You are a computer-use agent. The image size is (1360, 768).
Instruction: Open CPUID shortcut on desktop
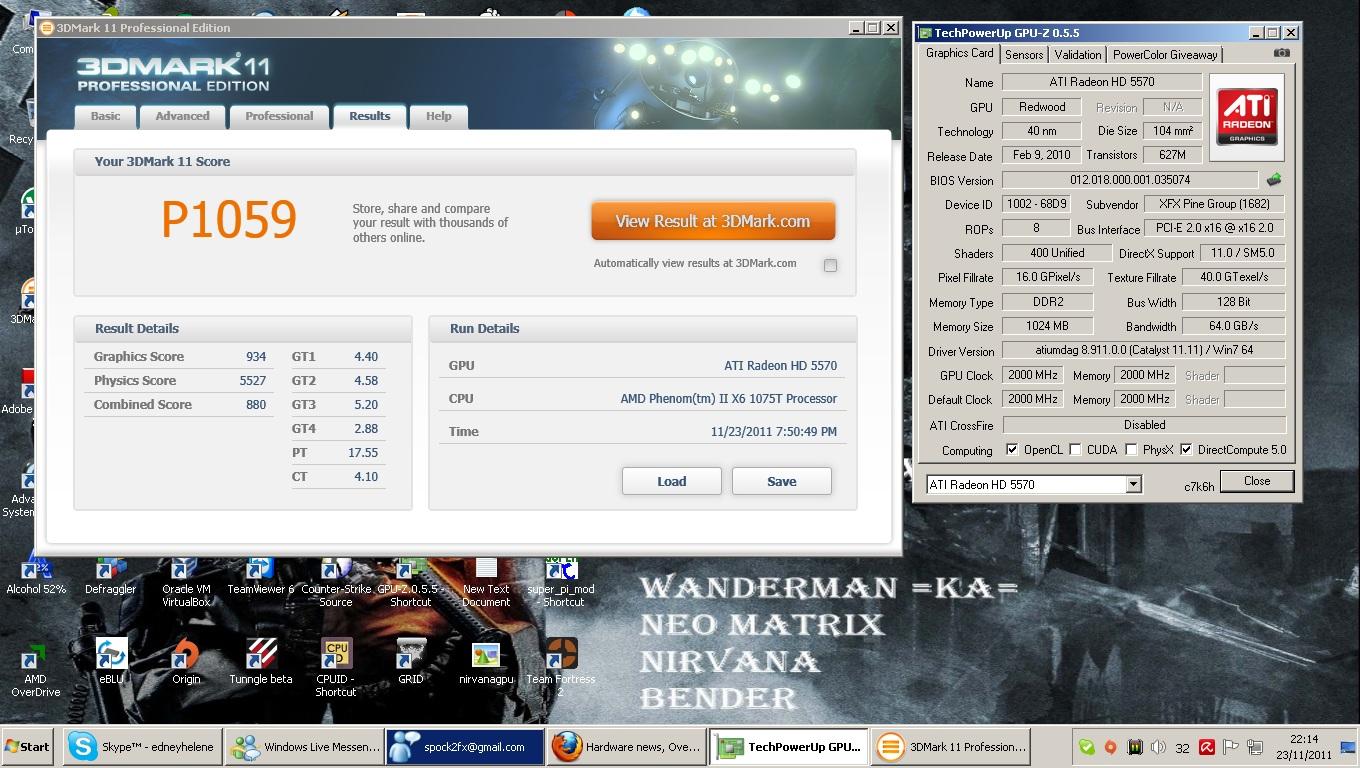click(335, 668)
